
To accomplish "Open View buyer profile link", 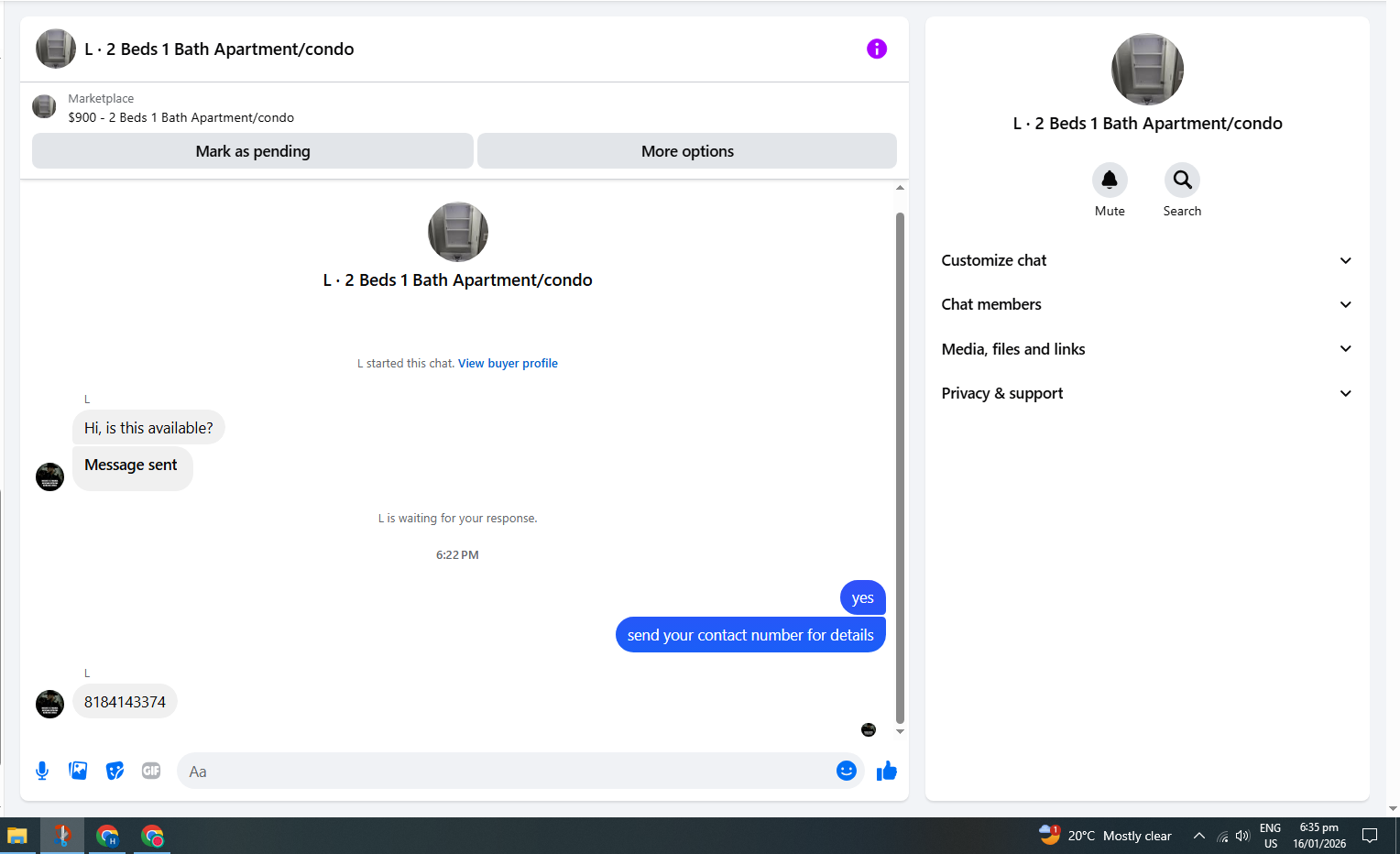I will click(508, 364).
